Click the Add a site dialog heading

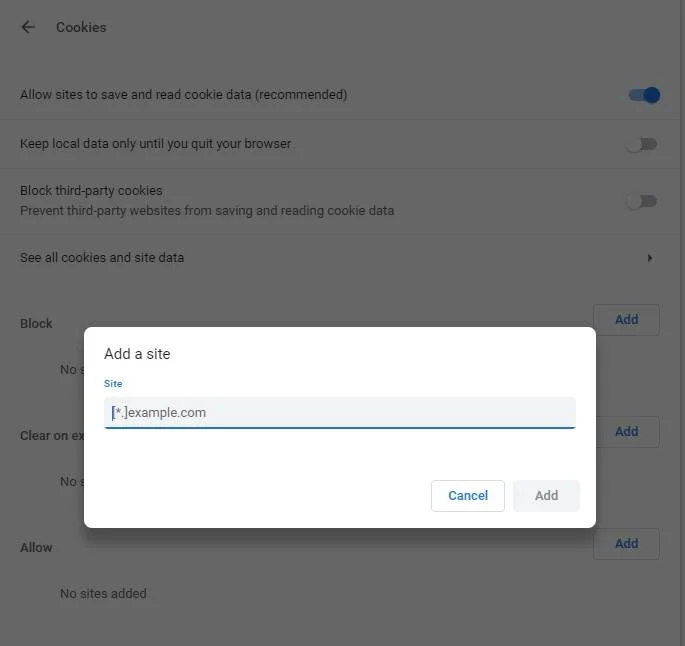tap(137, 354)
